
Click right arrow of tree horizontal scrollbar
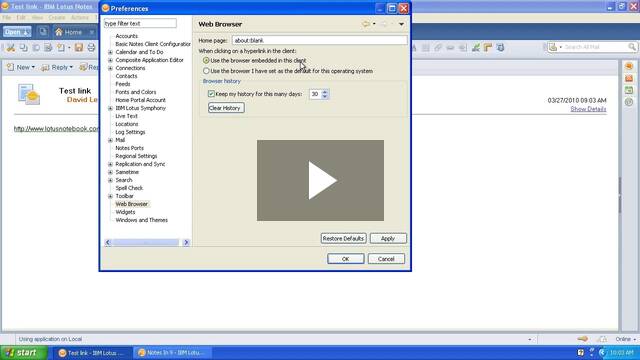[186, 242]
